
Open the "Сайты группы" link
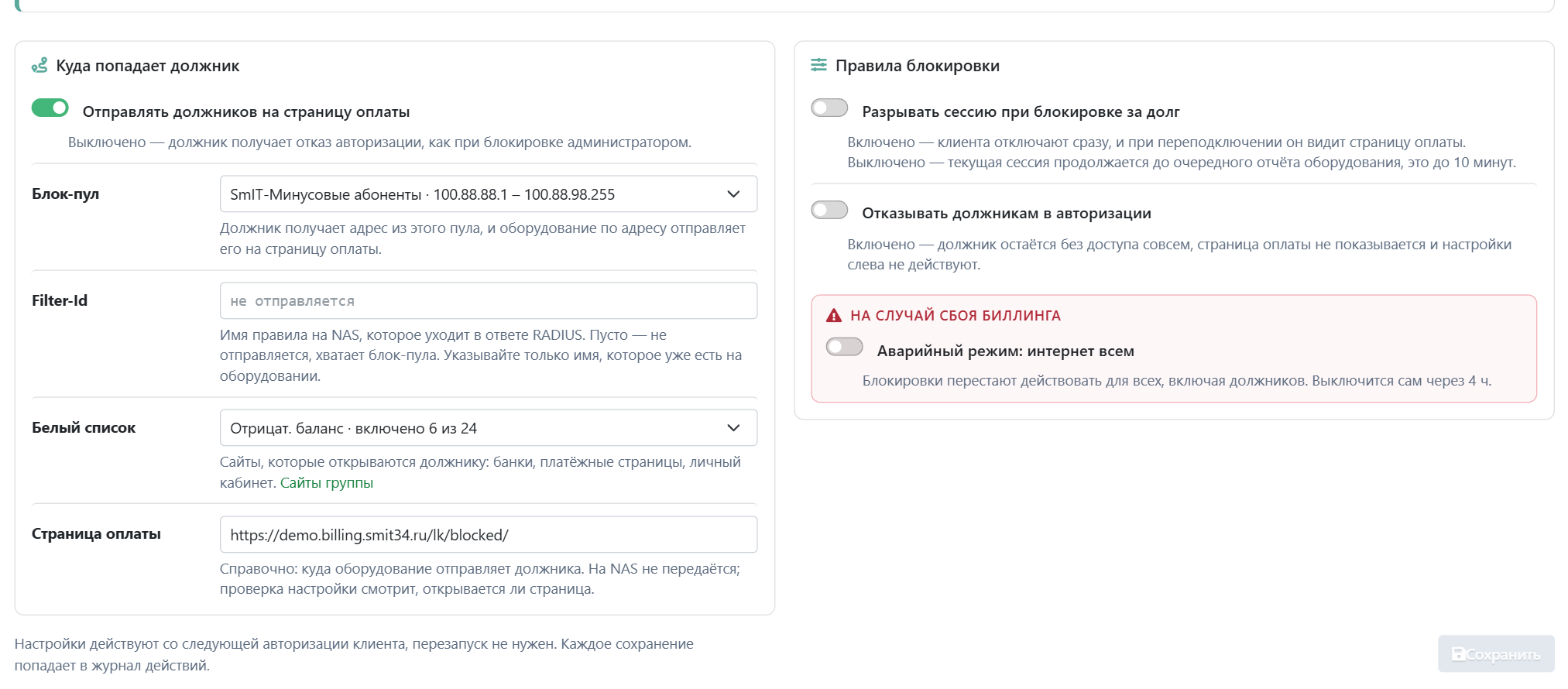pos(327,483)
